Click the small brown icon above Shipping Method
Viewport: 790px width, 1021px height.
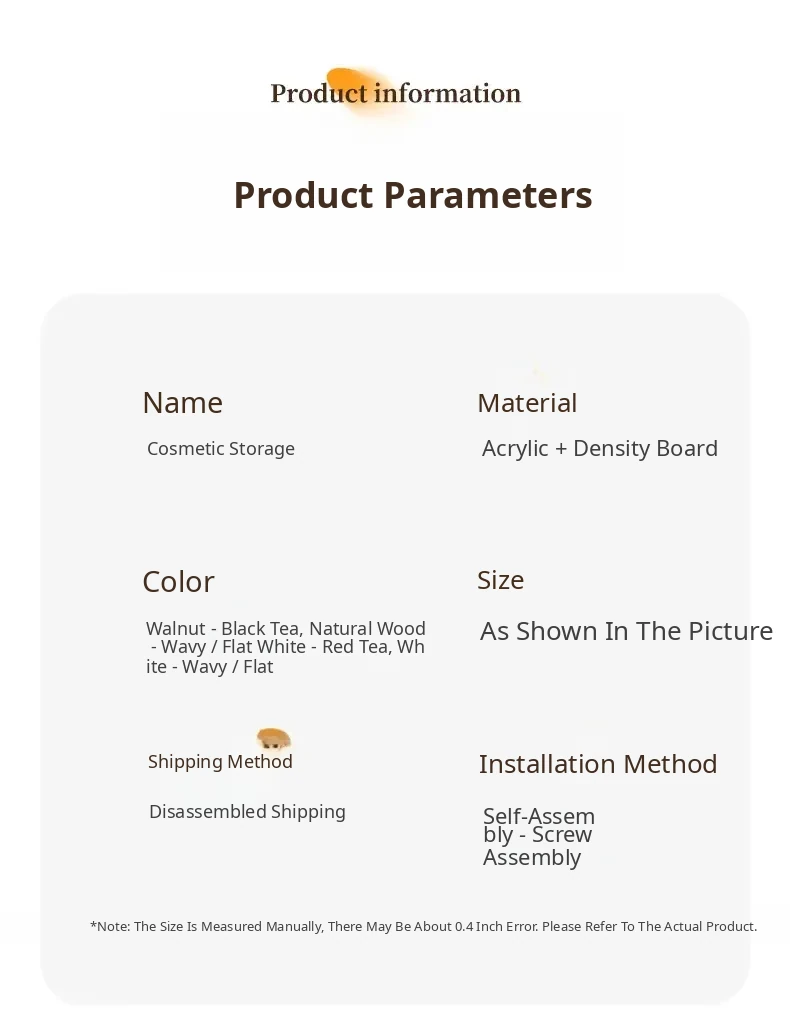click(x=273, y=739)
